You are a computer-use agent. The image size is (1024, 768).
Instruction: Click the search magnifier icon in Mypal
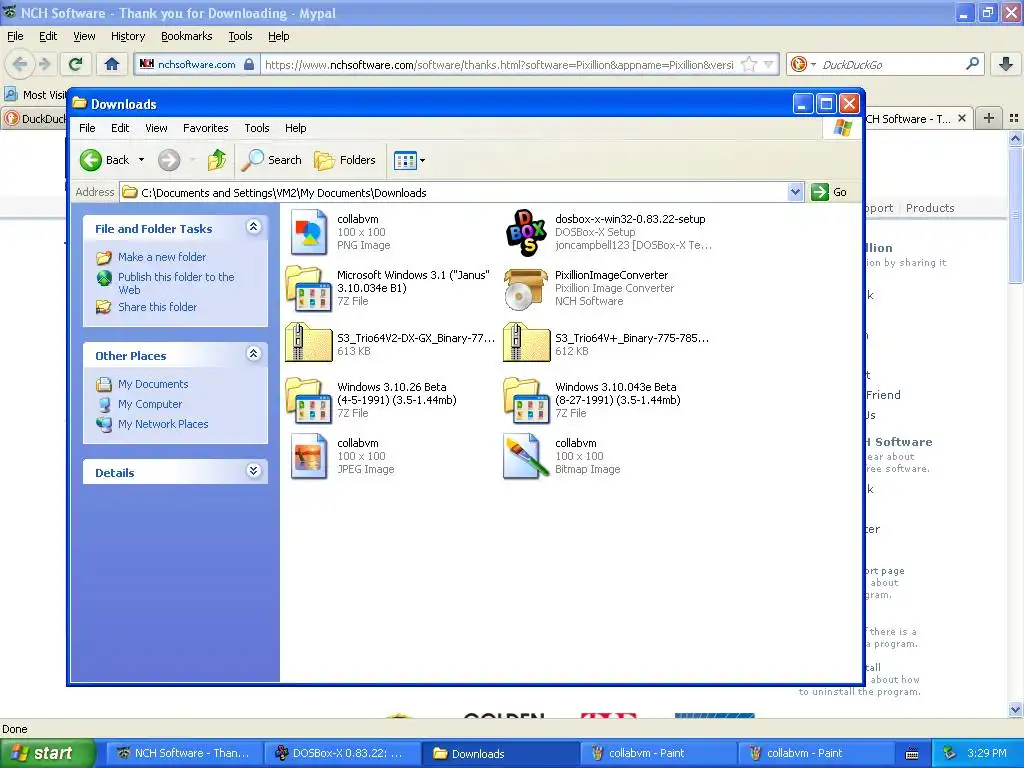point(972,64)
